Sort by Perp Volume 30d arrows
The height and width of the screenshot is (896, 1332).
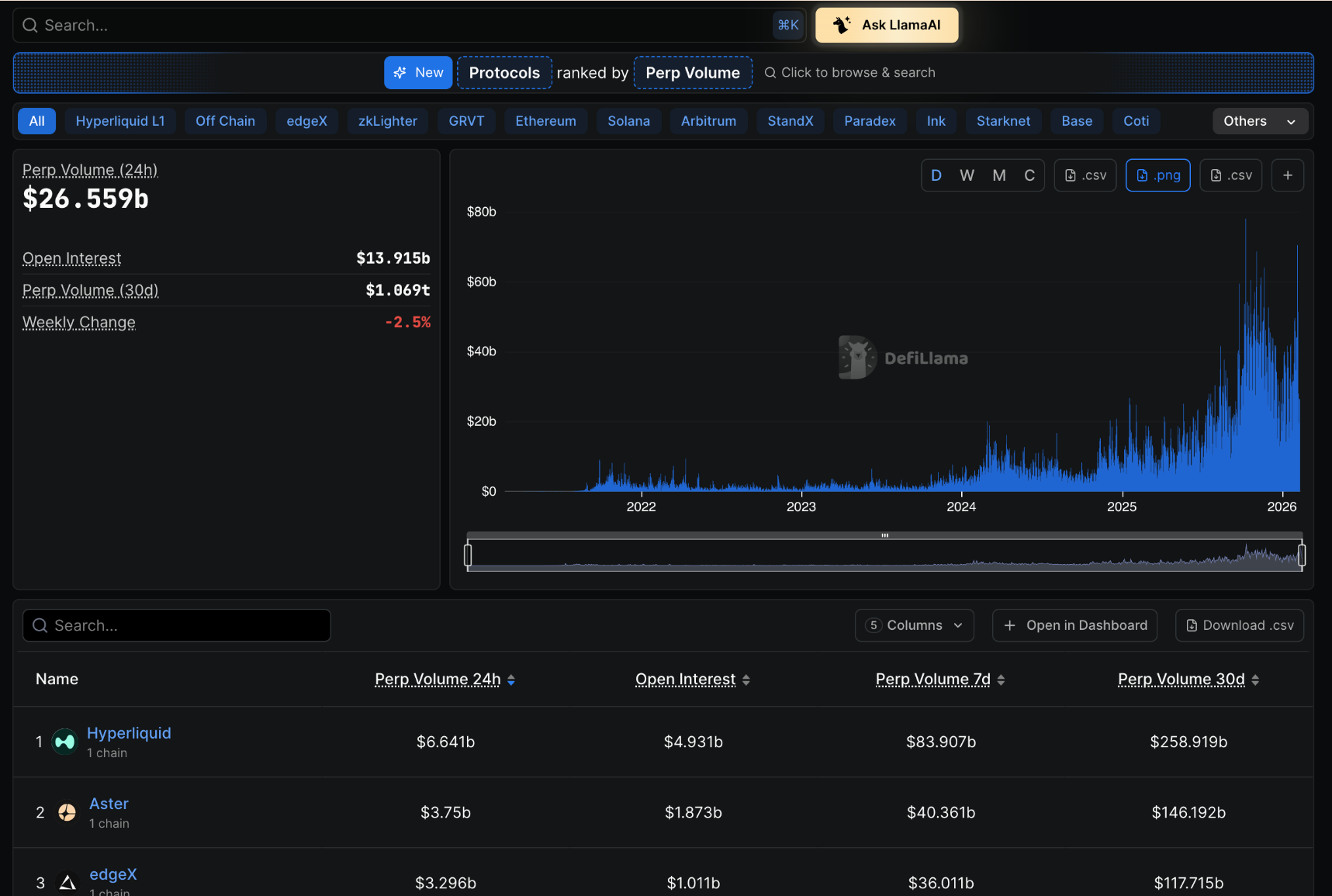[1255, 680]
